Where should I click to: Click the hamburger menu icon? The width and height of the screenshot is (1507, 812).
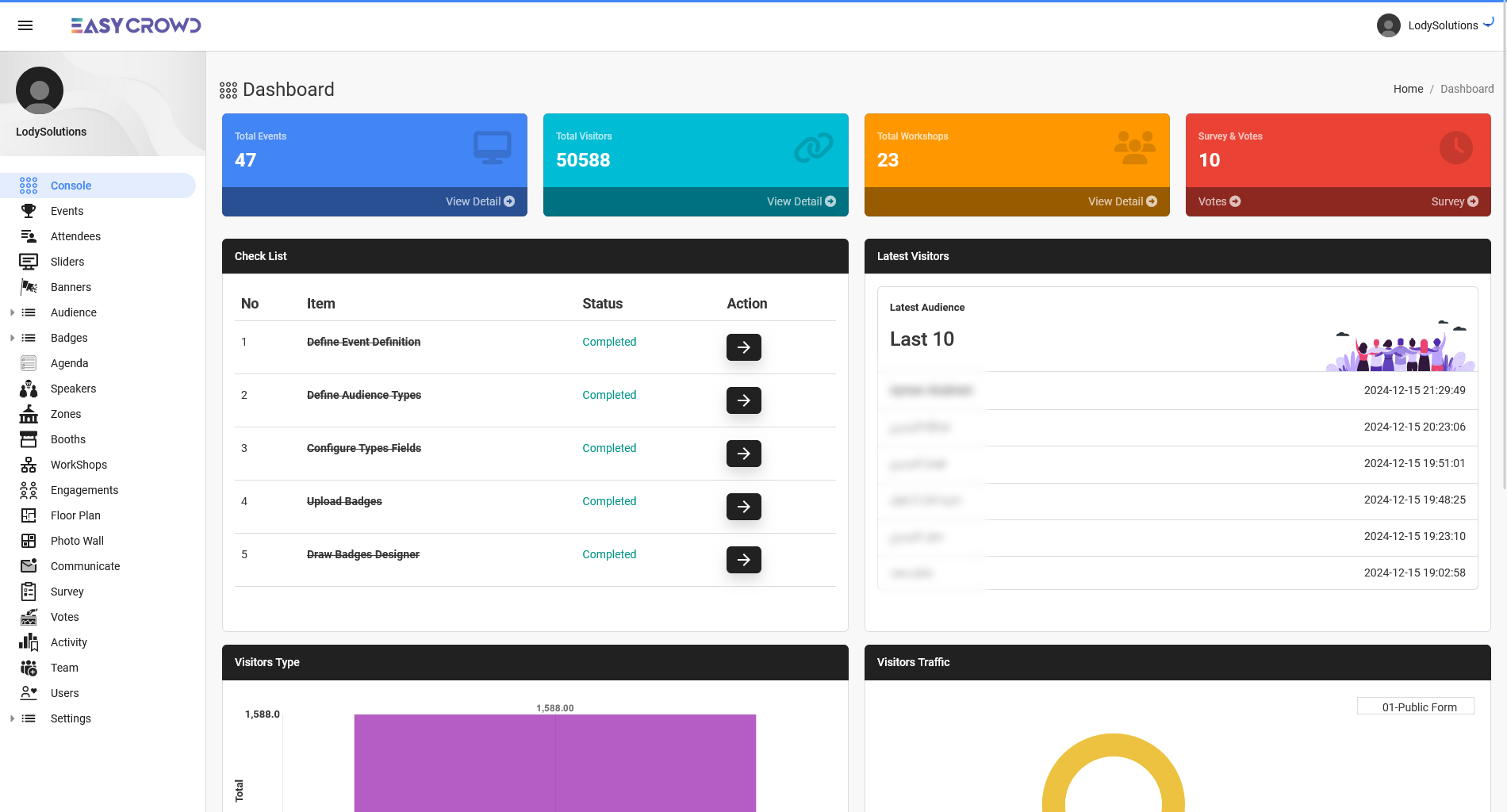(25, 25)
